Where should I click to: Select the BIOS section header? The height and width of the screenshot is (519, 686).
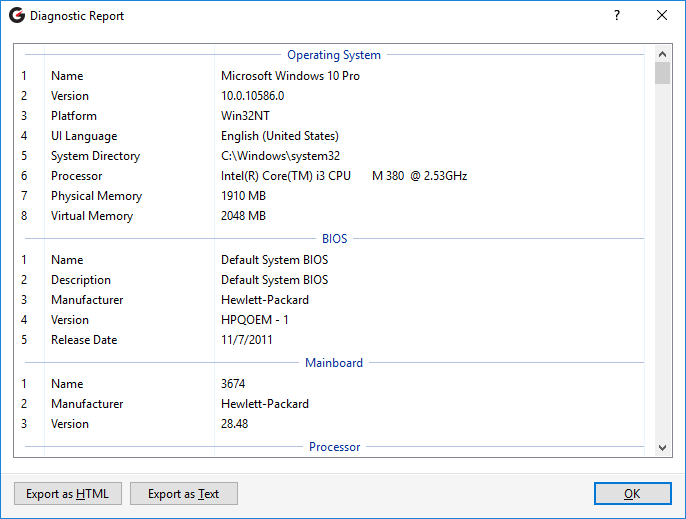pyautogui.click(x=335, y=239)
